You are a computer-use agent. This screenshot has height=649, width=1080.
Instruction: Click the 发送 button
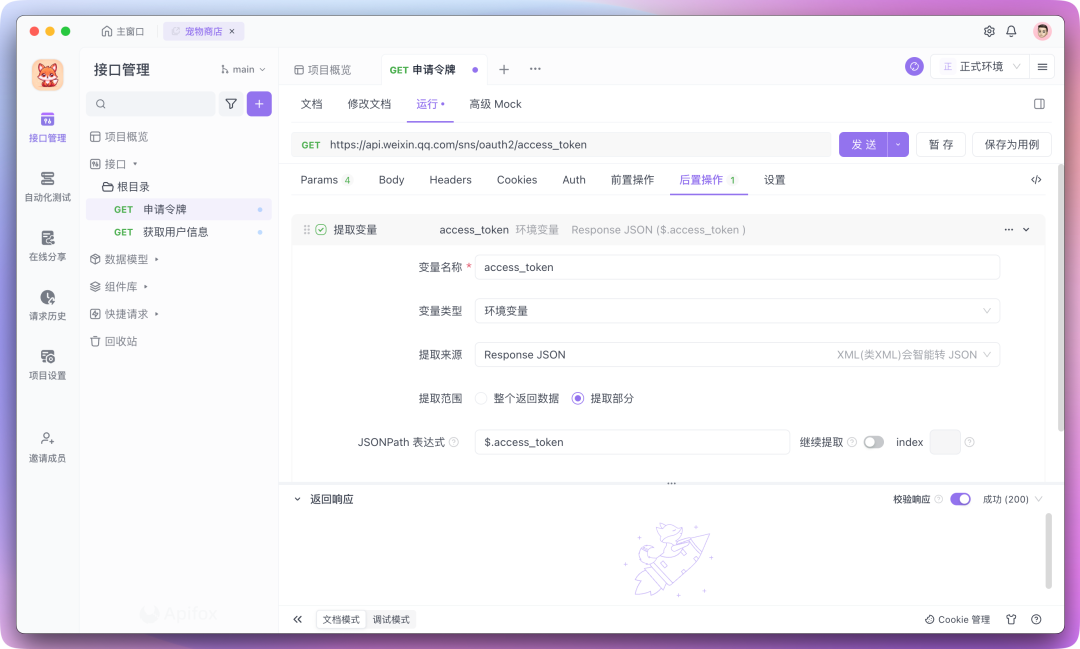(864, 145)
